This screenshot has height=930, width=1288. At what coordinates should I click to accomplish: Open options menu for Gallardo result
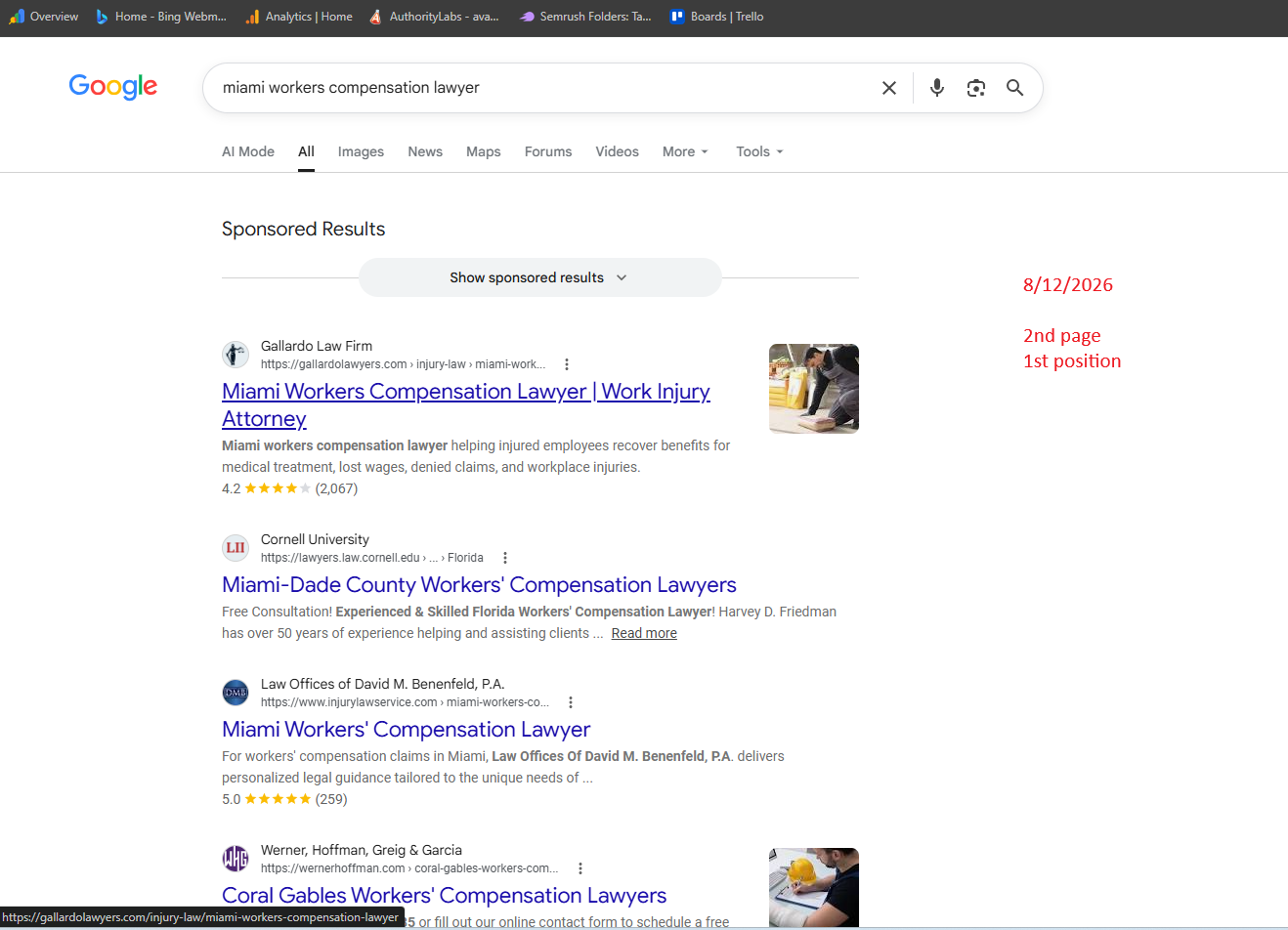[567, 364]
